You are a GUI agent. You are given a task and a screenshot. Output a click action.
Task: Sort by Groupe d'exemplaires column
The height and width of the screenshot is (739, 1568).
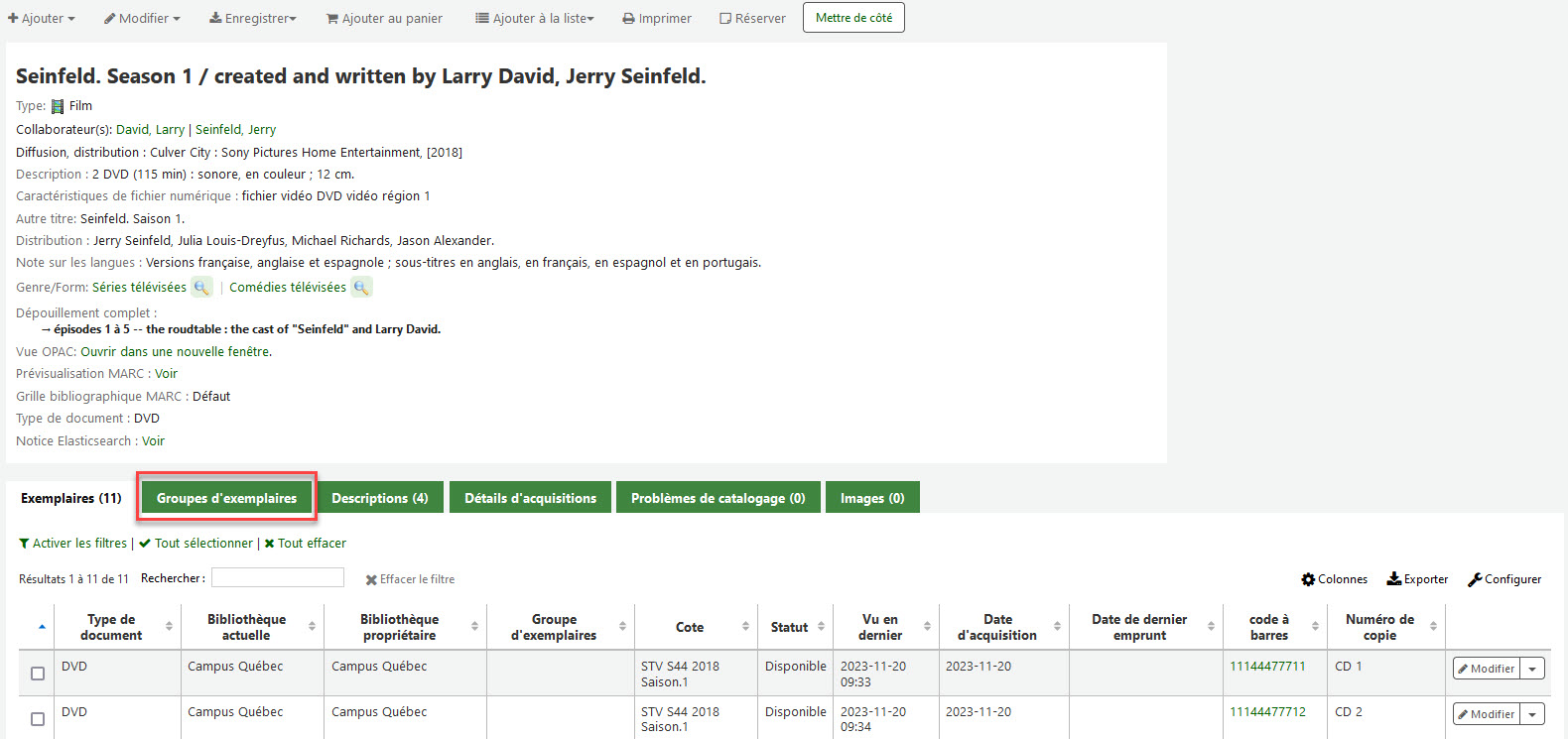(561, 627)
